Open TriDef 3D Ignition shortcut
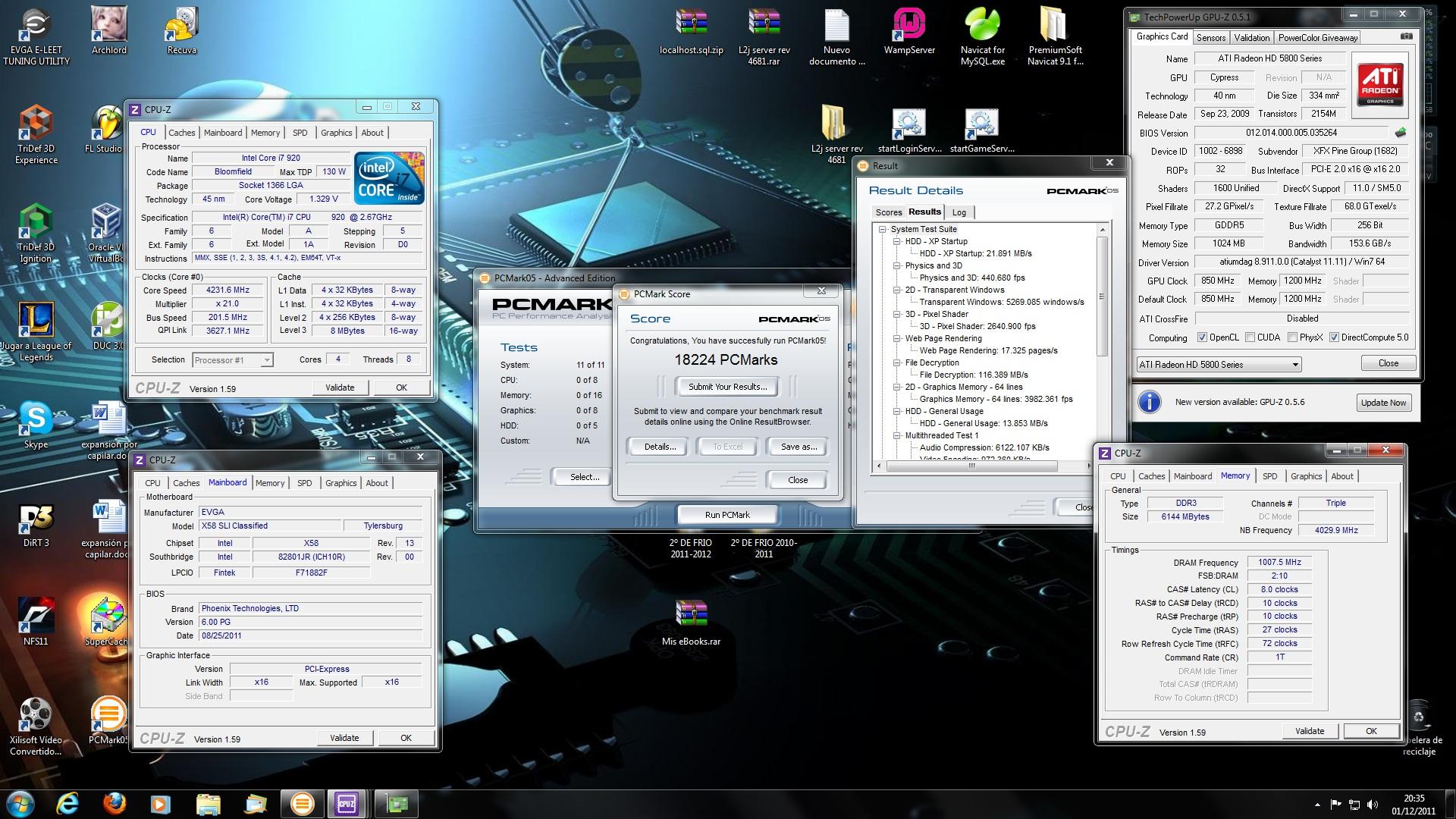Viewport: 1456px width, 819px height. point(36,234)
